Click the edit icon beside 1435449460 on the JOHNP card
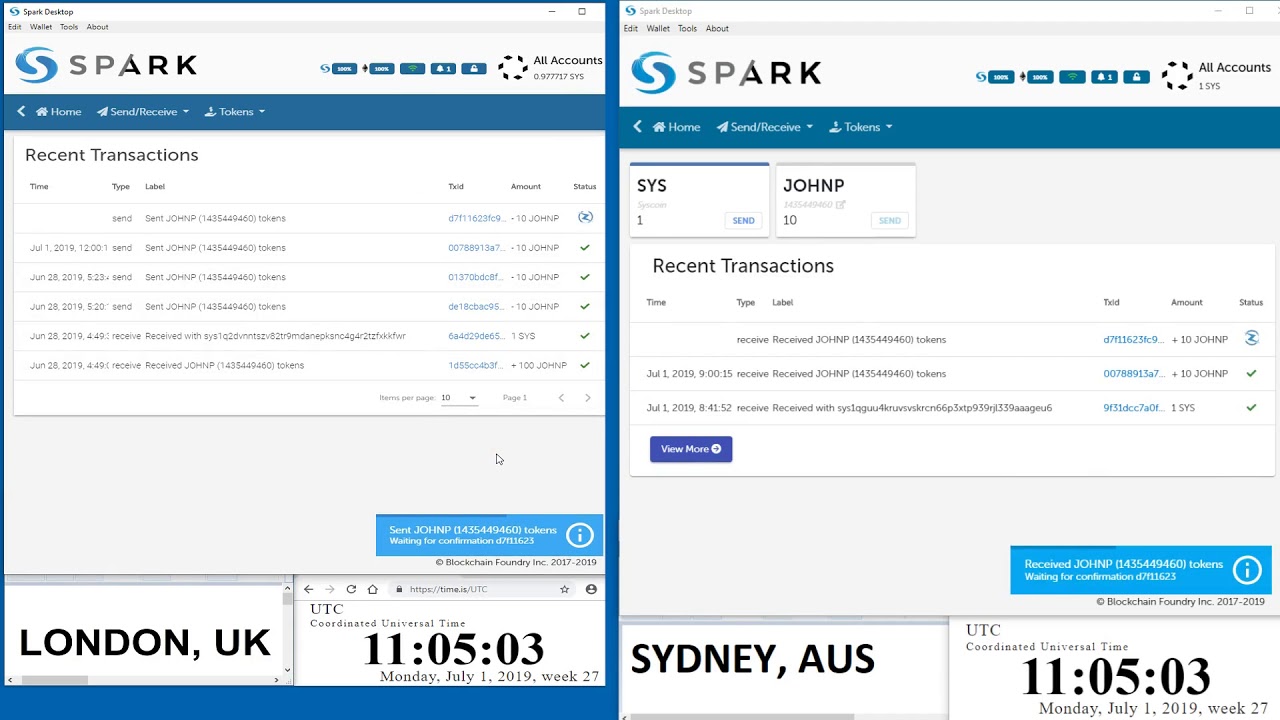1280x720 pixels. [x=841, y=204]
